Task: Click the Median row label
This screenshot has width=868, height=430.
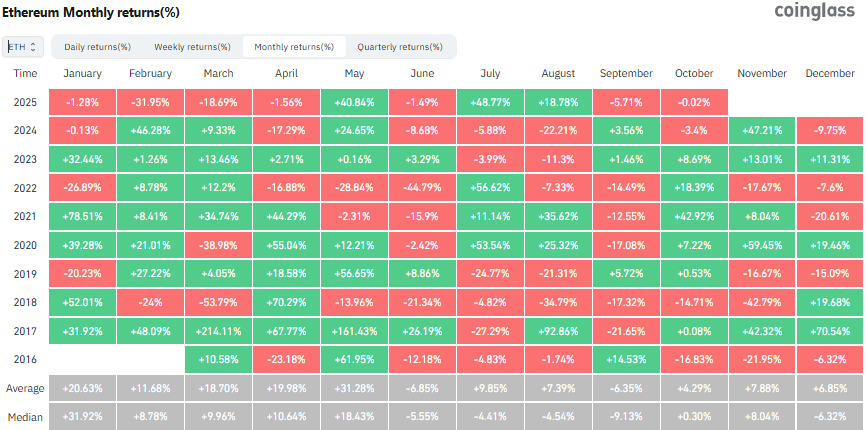Action: click(26, 416)
